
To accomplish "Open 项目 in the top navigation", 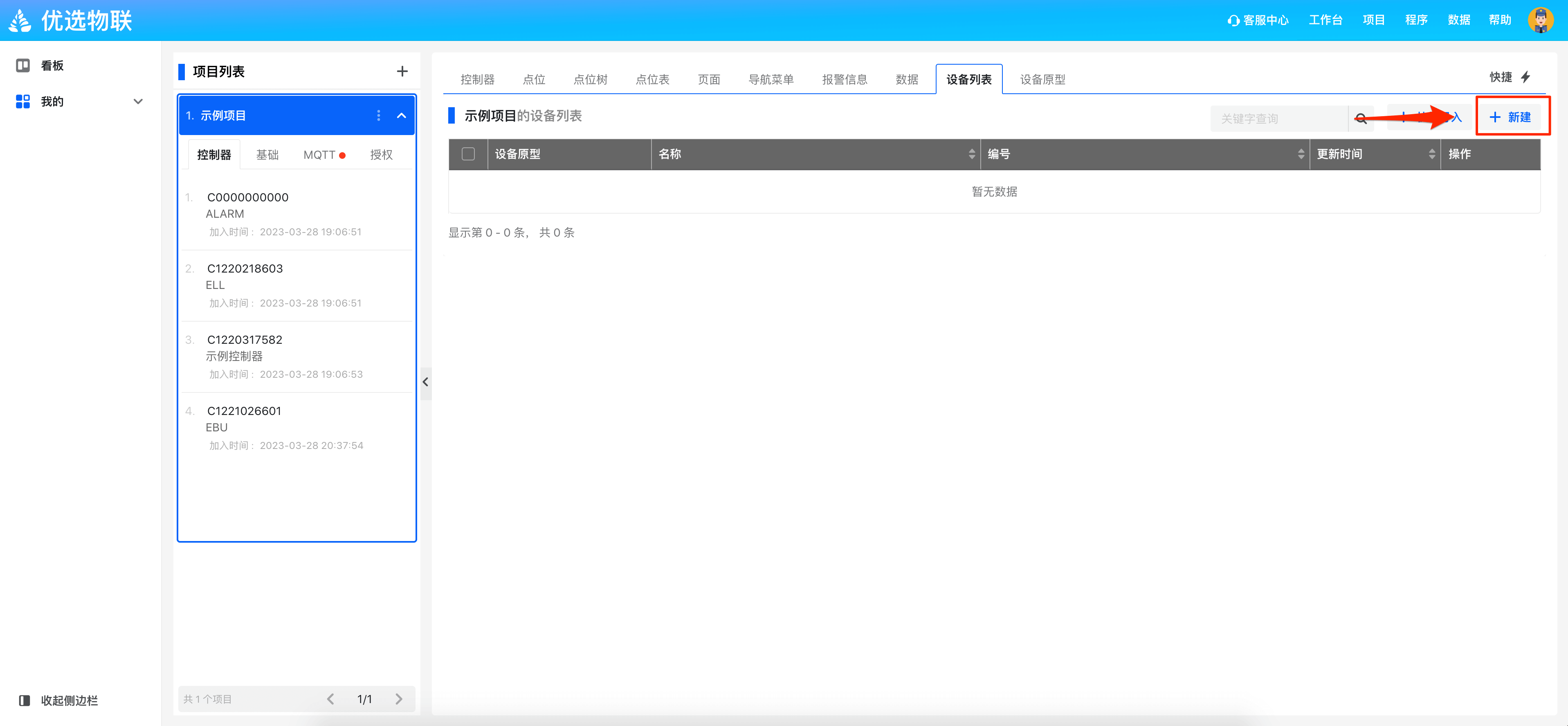I will coord(1374,20).
